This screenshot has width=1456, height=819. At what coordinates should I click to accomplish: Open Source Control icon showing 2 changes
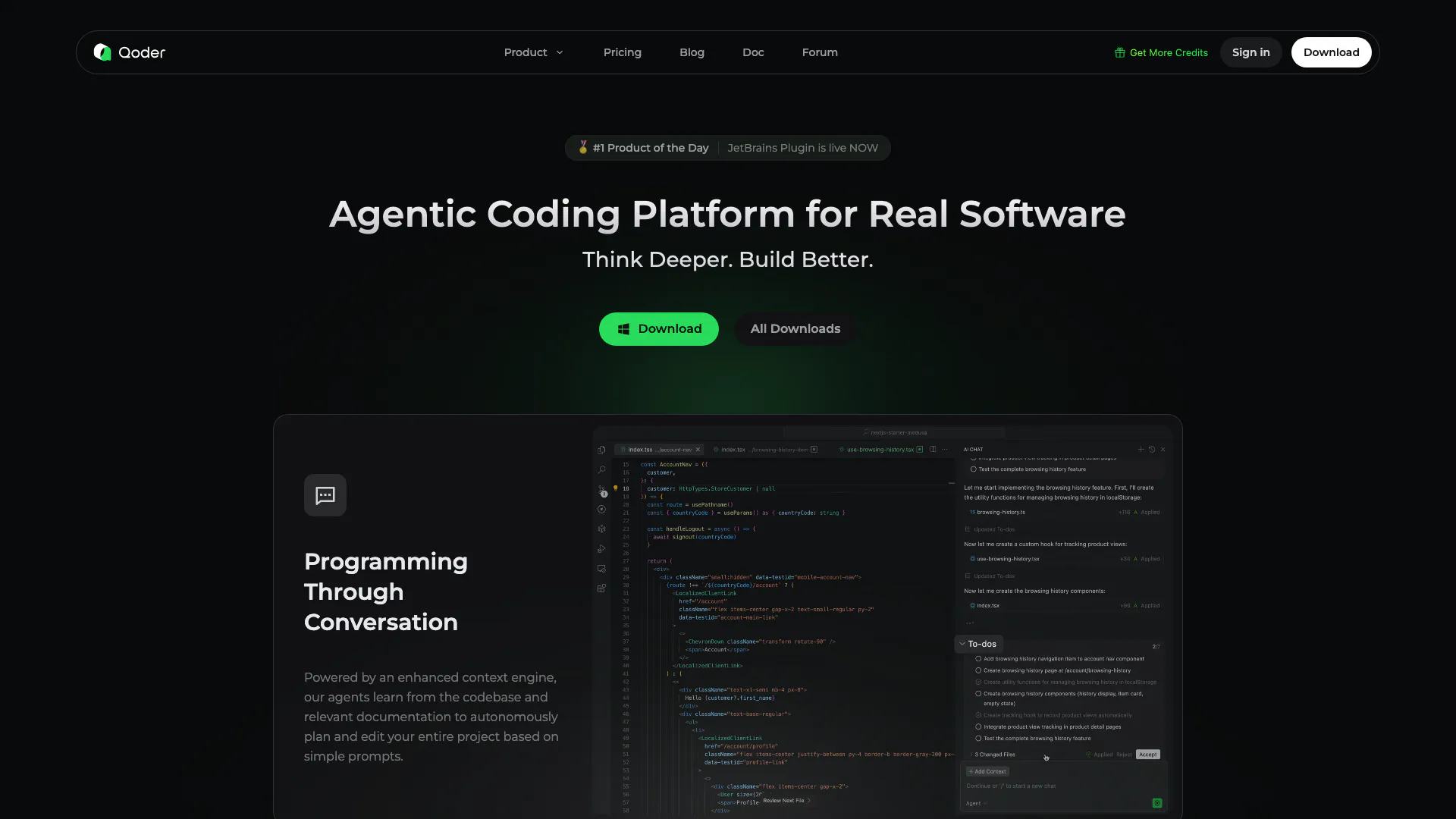pos(601,491)
